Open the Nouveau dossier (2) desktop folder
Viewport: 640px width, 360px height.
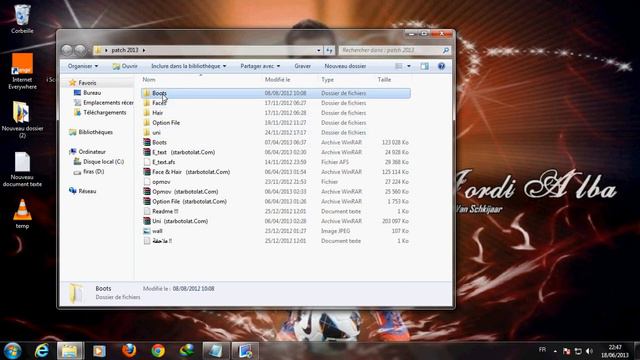tap(22, 119)
